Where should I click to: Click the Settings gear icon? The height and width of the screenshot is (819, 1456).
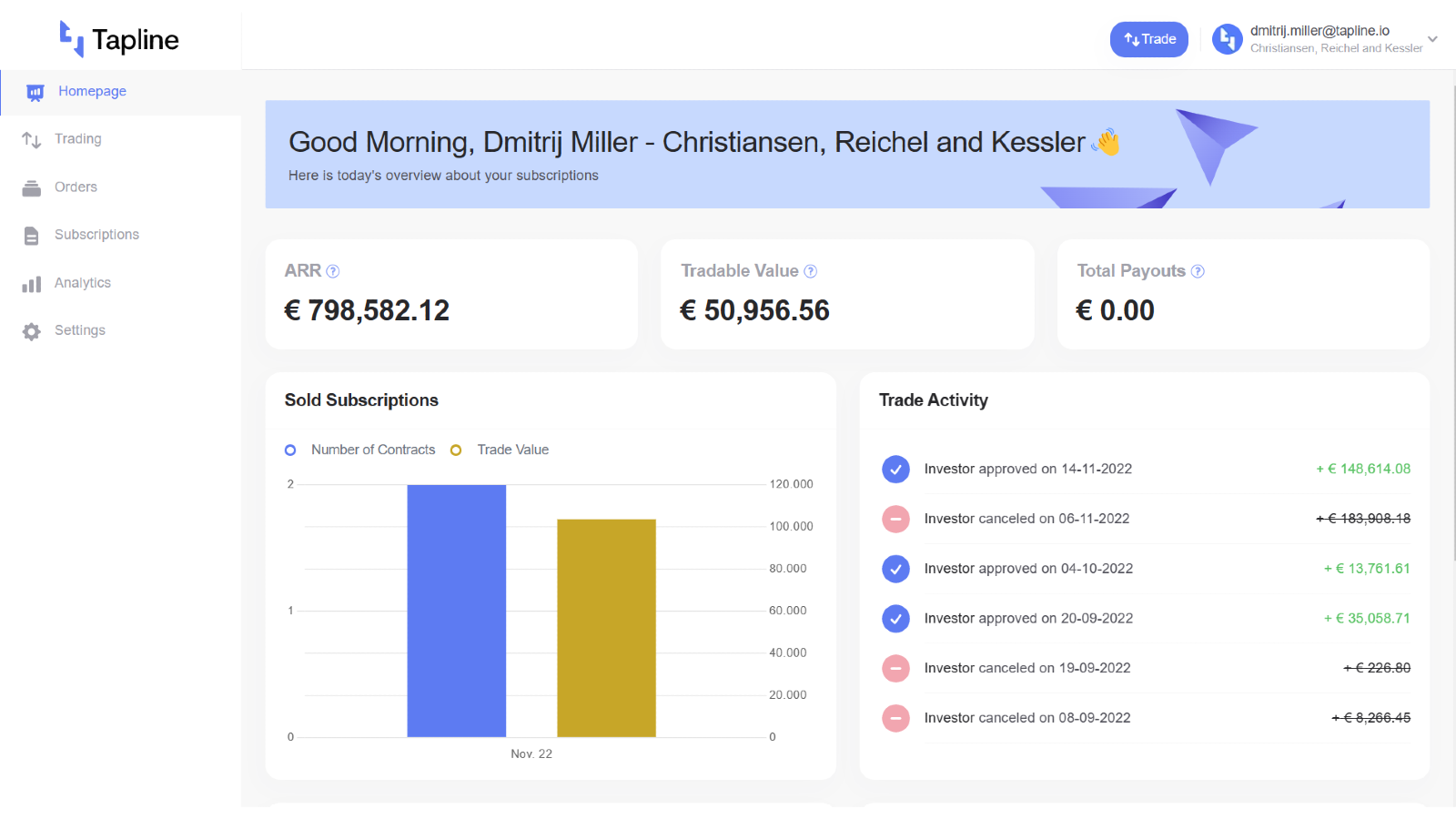[x=32, y=331]
